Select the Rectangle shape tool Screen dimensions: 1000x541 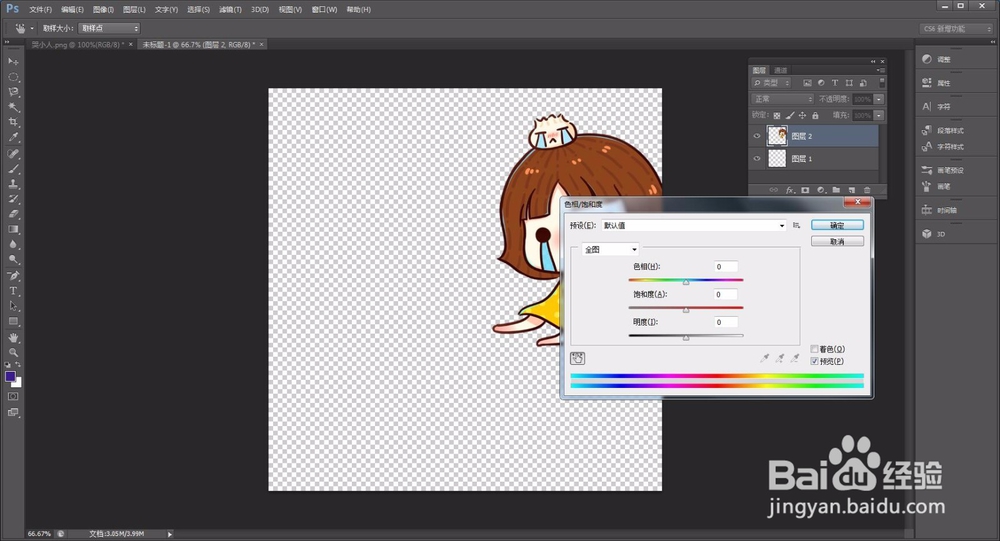pos(13,322)
